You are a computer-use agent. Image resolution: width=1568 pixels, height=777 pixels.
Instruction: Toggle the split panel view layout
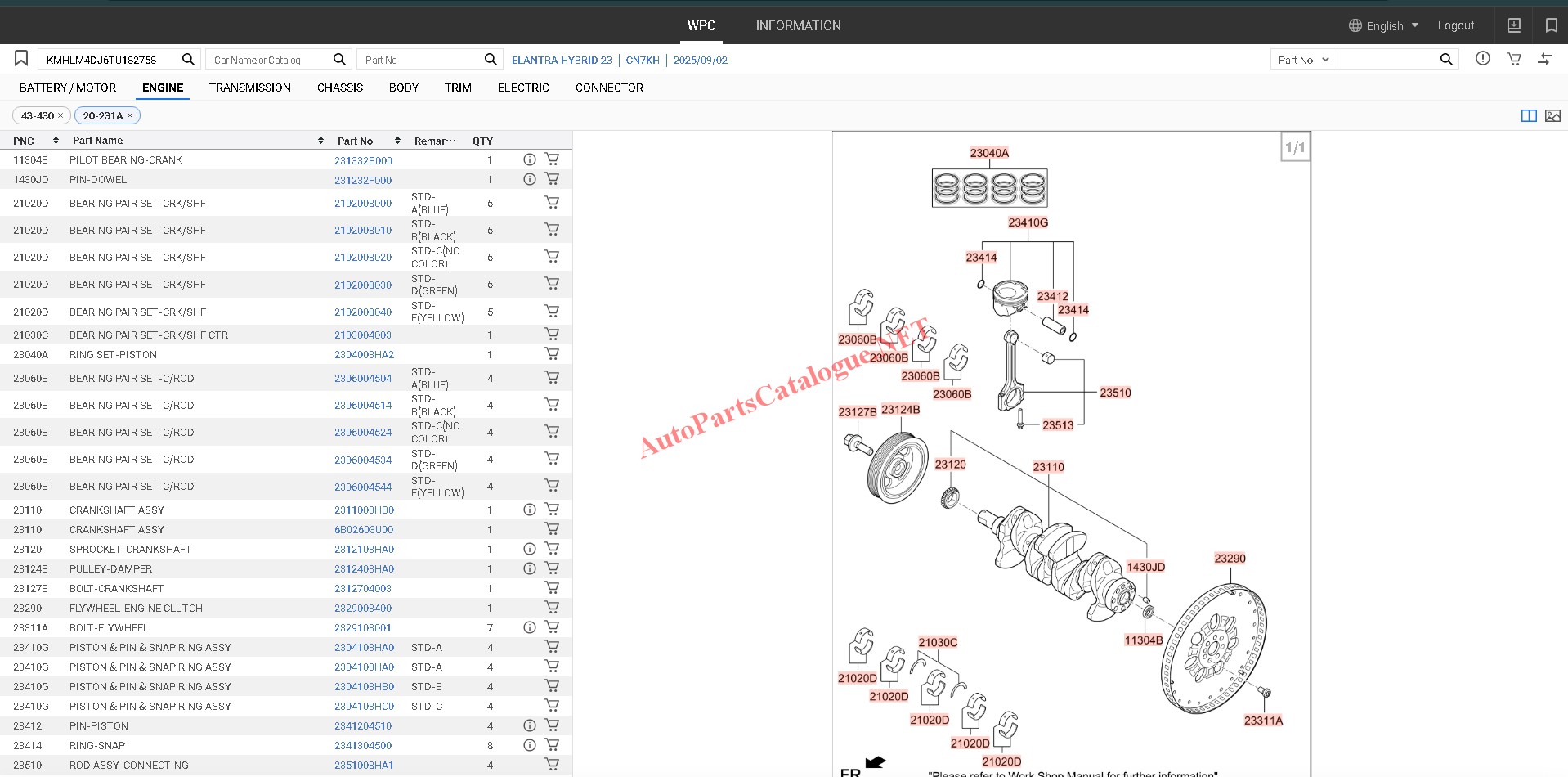click(x=1528, y=116)
